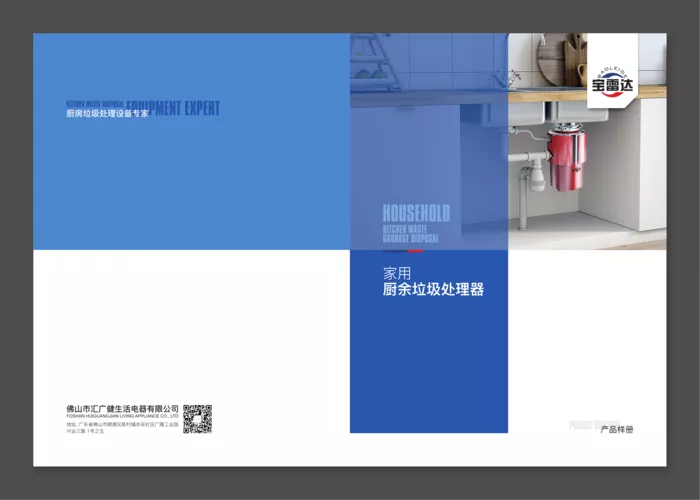Click the red garbage disposal unit

click(566, 157)
